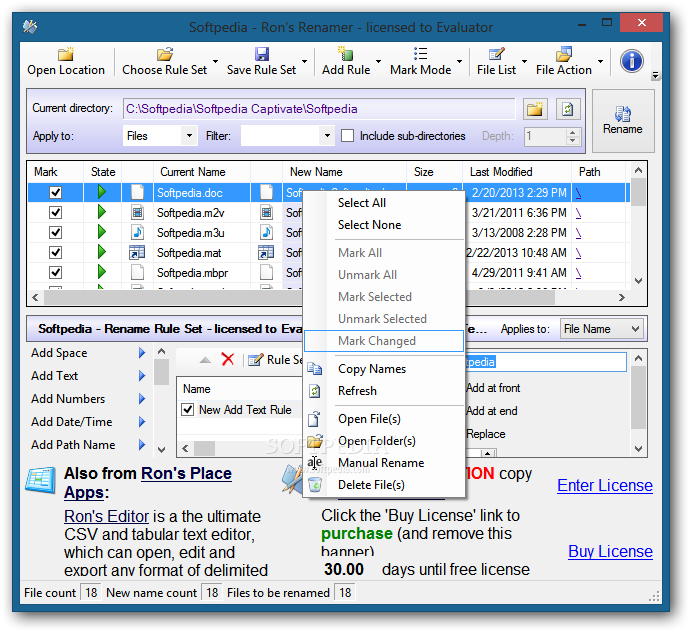Viewport: 690px width, 632px height.
Task: Open the File List dropdown arrow
Action: point(525,61)
